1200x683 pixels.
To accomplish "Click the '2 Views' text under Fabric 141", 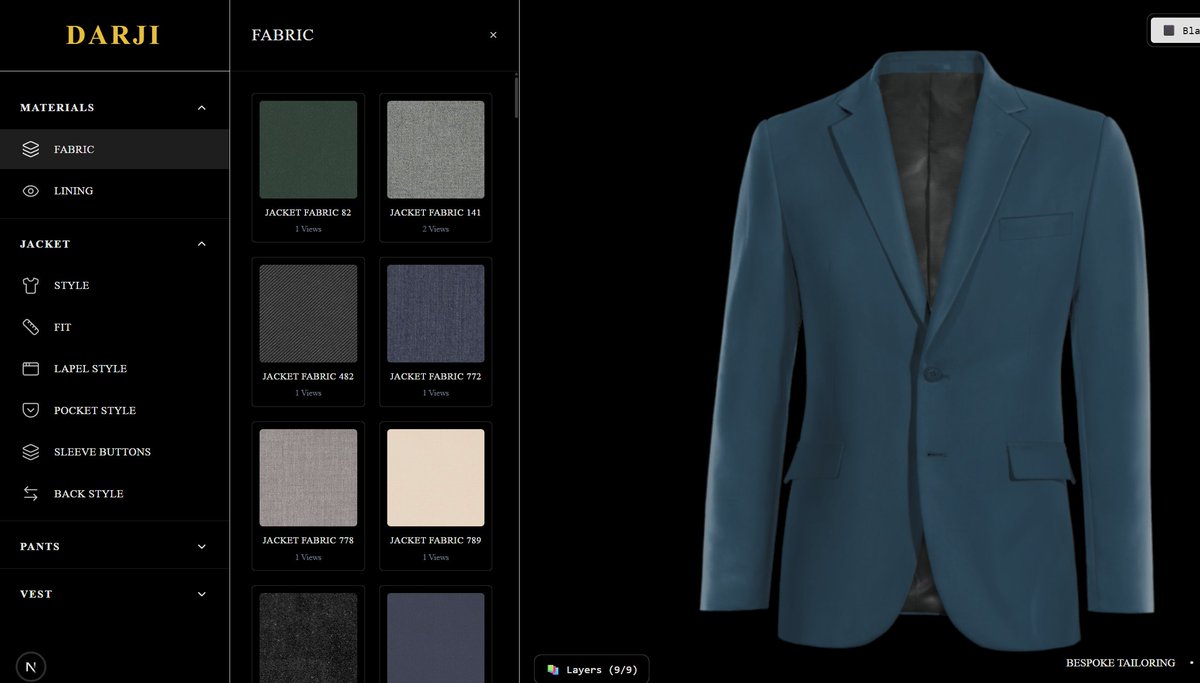I will point(436,229).
